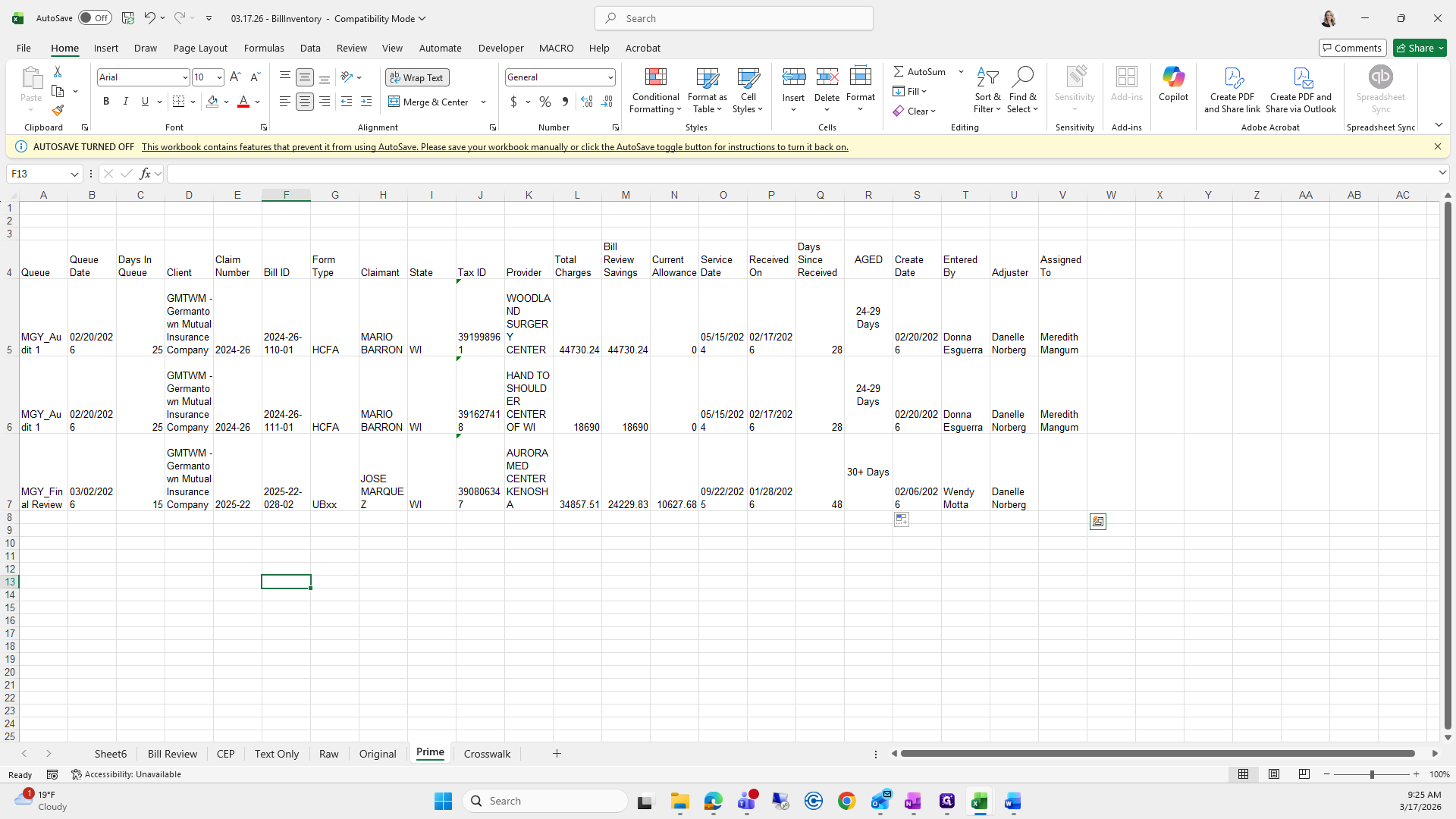Expand the Name Box dropdown arrow
Screen dimensions: 1456x819
[x=74, y=174]
